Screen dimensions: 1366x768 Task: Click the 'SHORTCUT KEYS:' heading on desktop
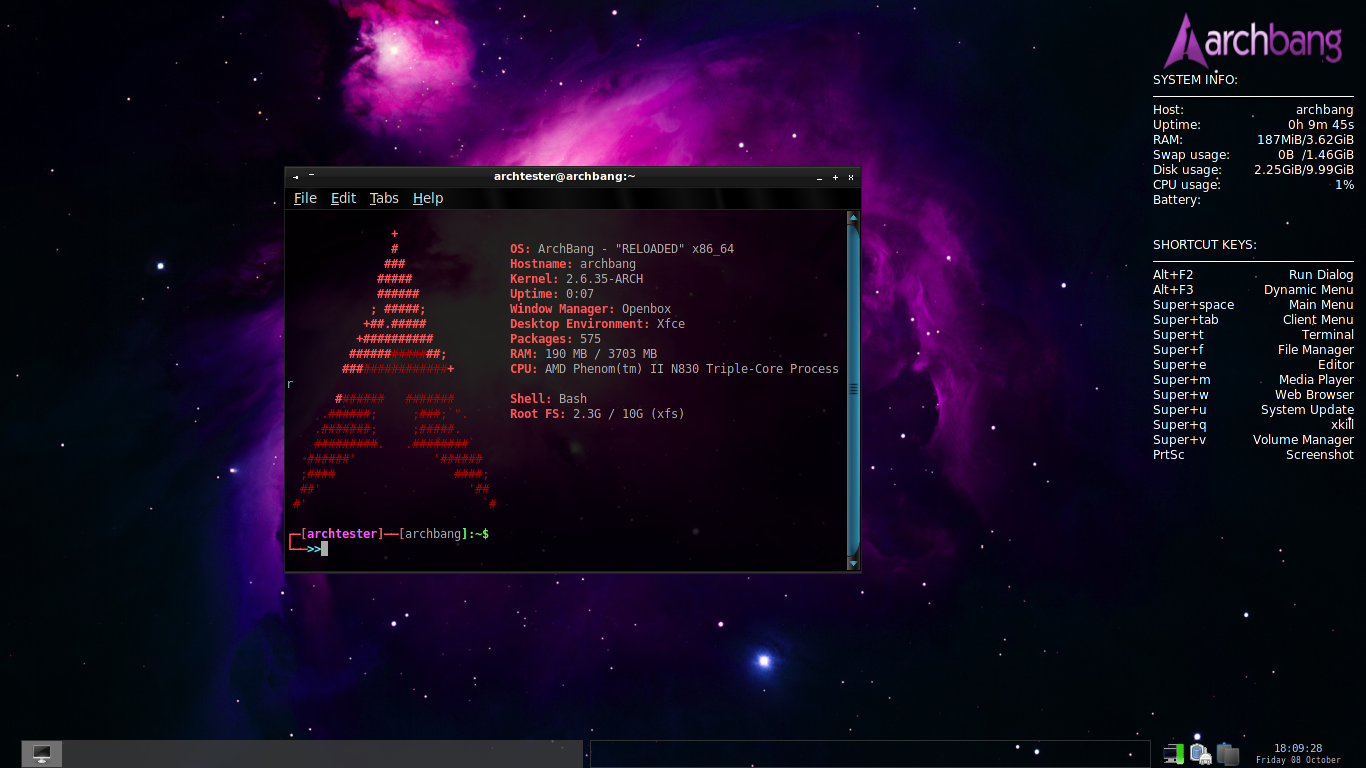click(x=1205, y=245)
